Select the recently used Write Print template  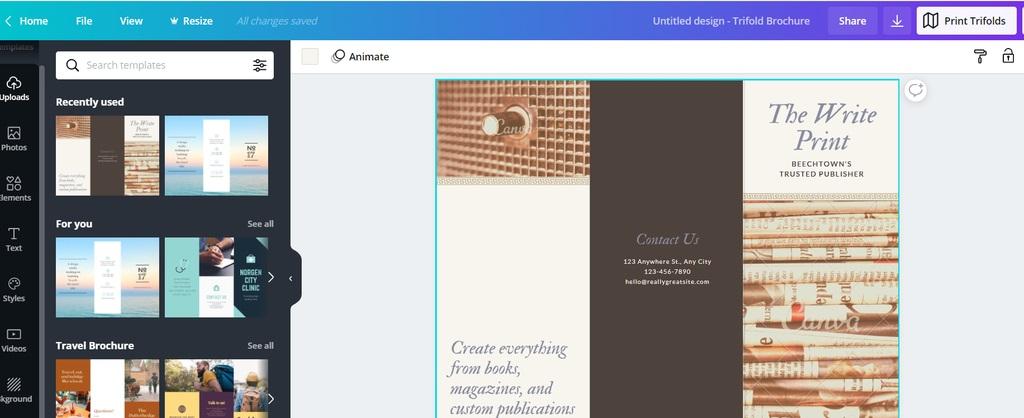coord(107,155)
